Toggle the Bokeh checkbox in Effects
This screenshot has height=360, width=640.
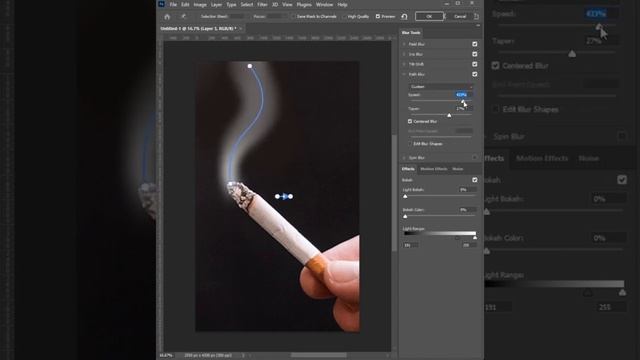tap(475, 180)
